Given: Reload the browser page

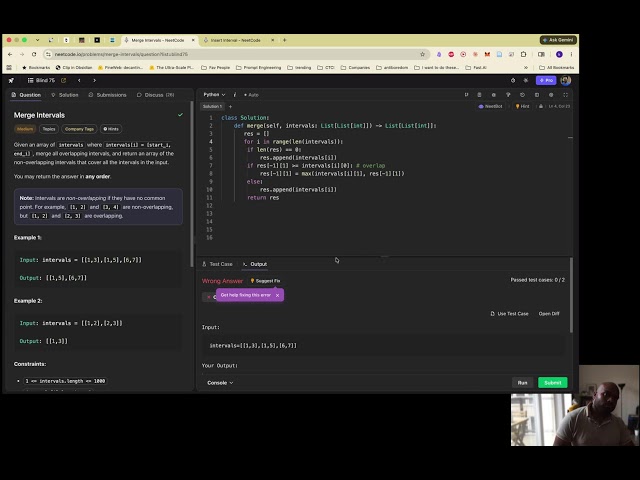Looking at the screenshot, I should [34, 54].
